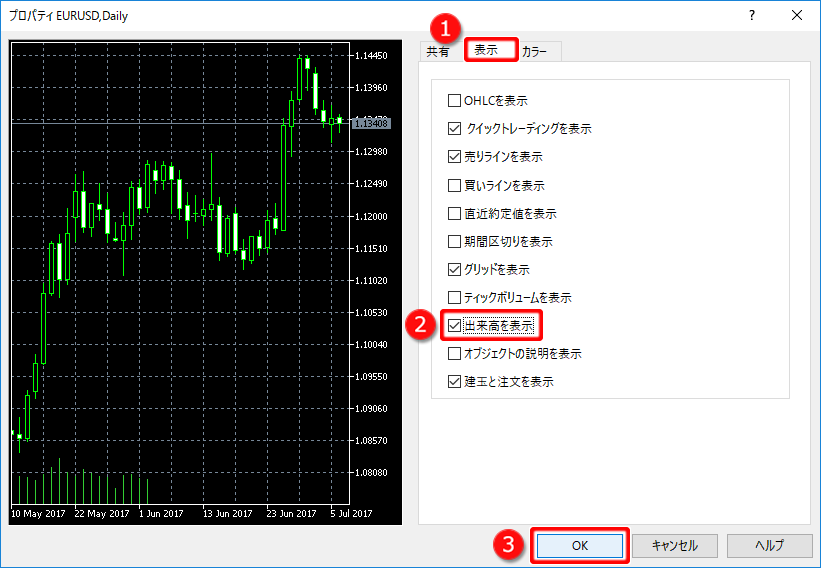The width and height of the screenshot is (821, 568).
Task: Open help with ヘルプ button
Action: pos(769,545)
